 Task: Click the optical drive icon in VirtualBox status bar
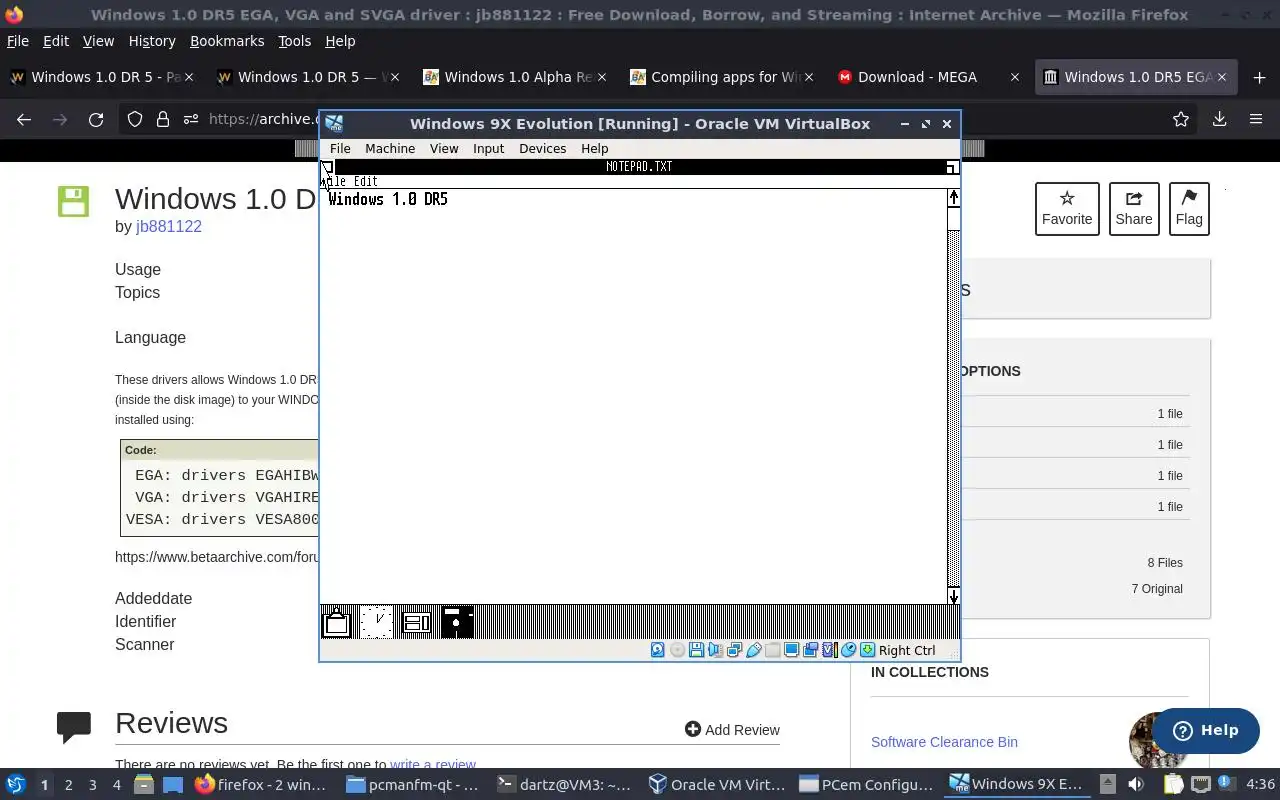tap(677, 650)
